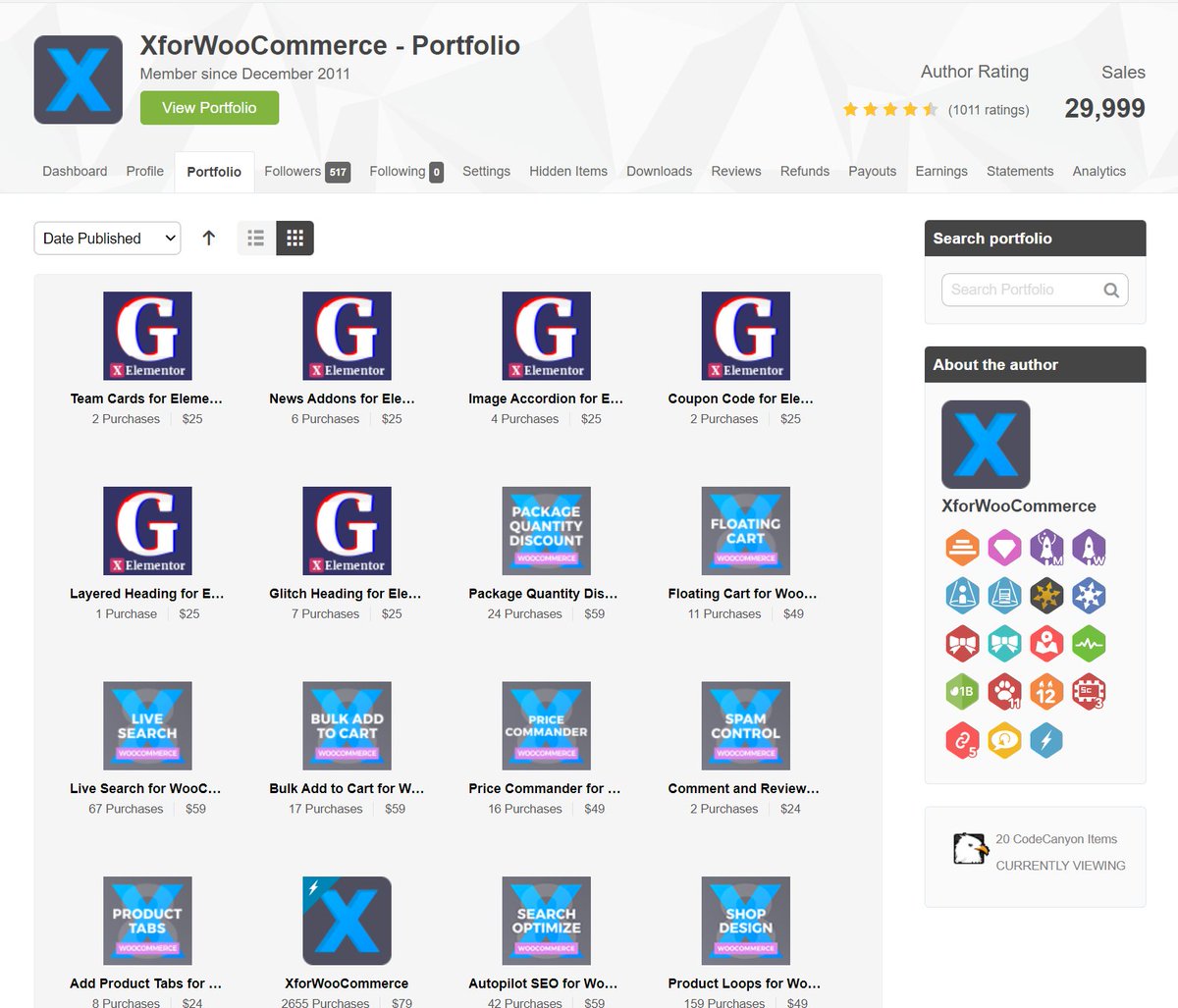Open the Analytics tab
The height and width of the screenshot is (1008, 1178).
[x=1099, y=171]
